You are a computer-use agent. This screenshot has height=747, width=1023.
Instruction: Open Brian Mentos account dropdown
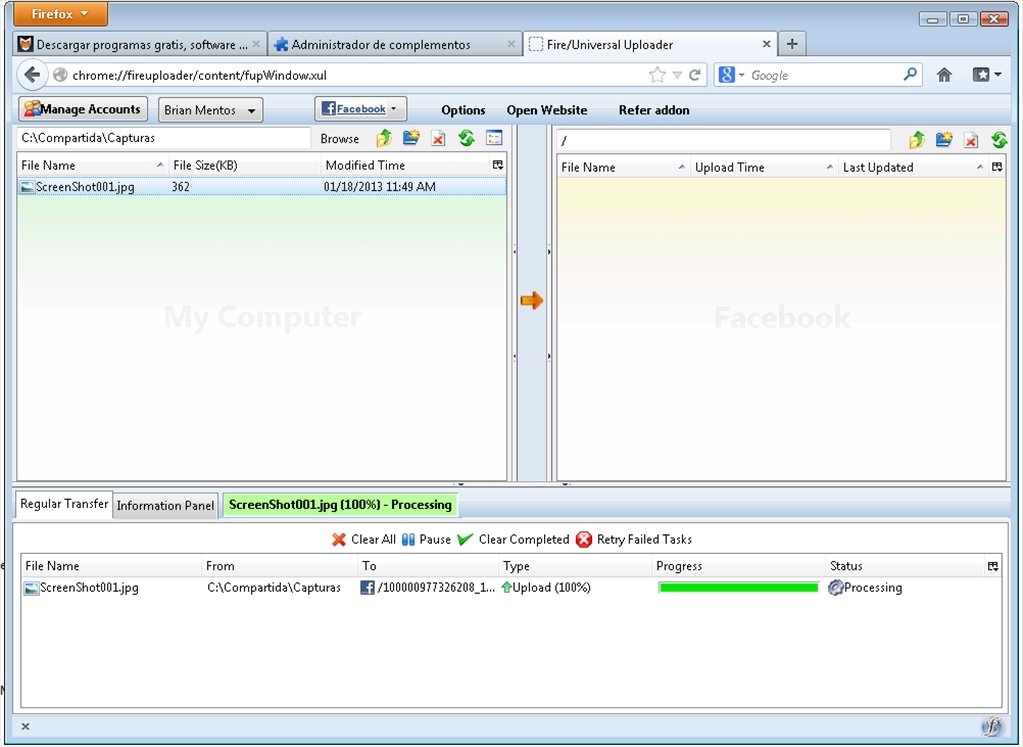(x=211, y=110)
